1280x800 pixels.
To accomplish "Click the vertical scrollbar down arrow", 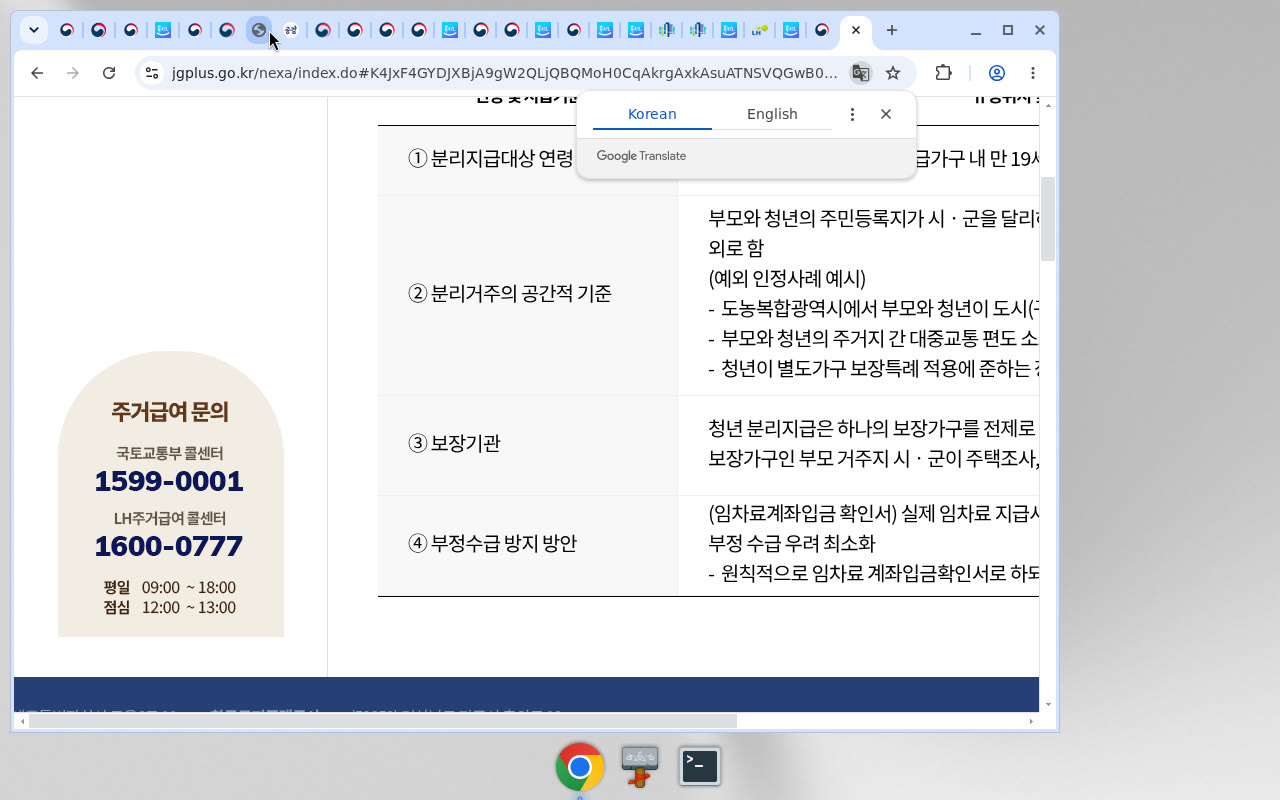I will (x=1048, y=704).
